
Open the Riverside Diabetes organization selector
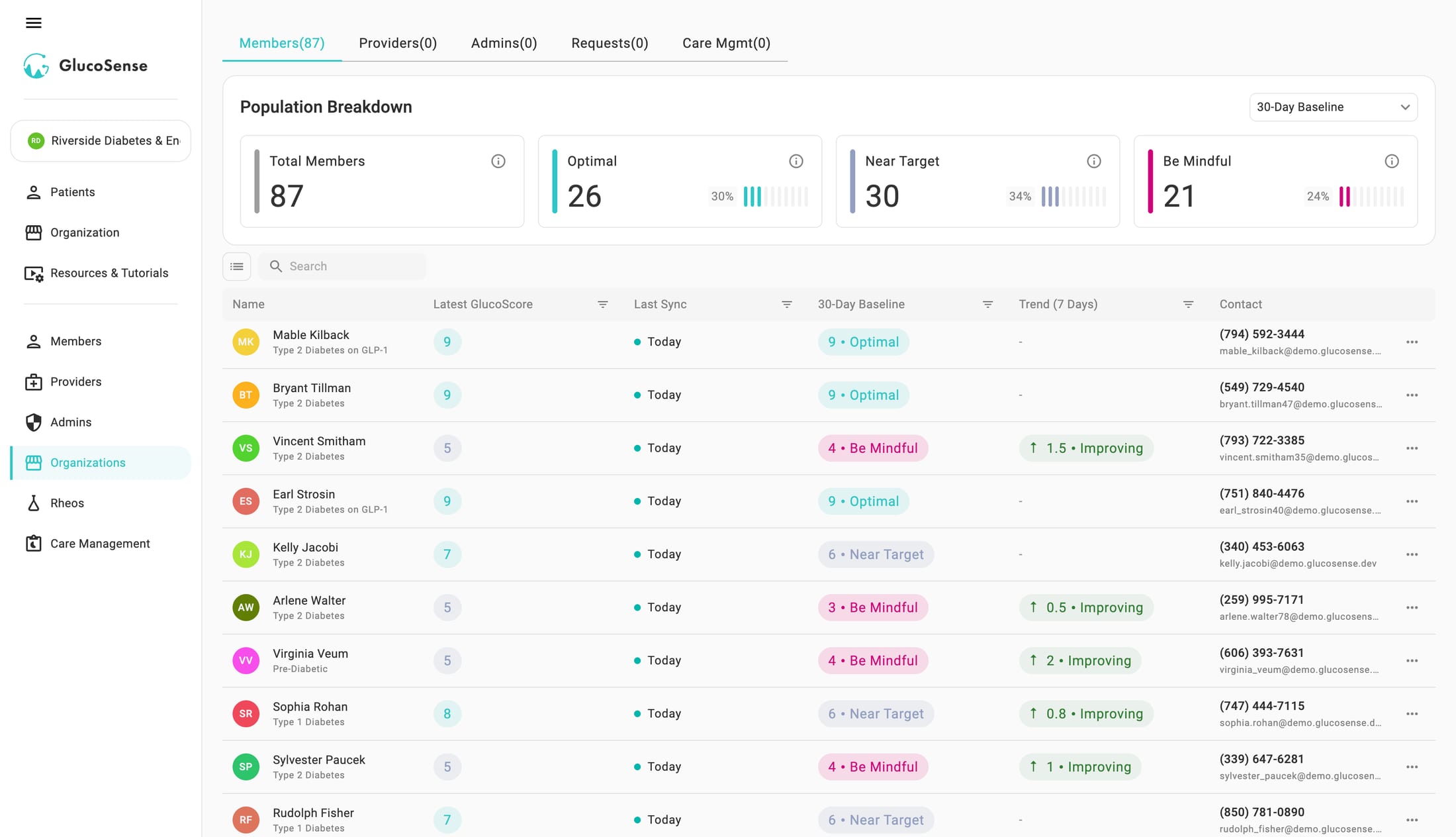pos(101,140)
